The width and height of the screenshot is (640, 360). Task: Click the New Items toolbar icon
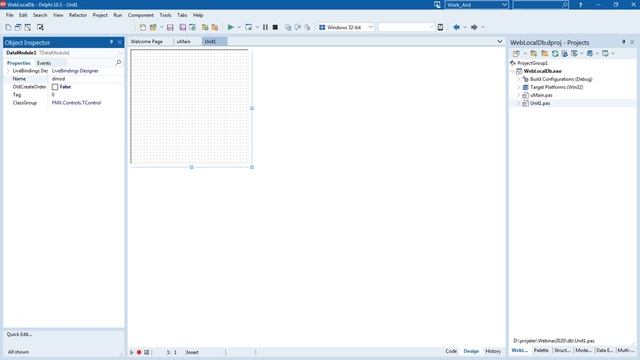pos(142,27)
